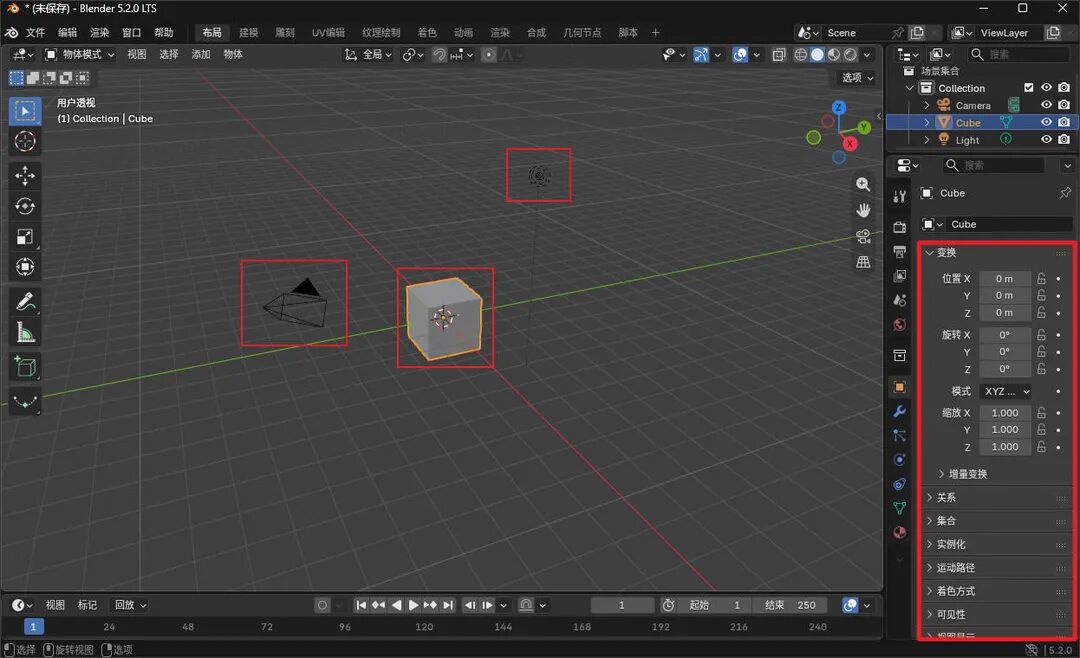
Task: Select the Annotate tool
Action: [x=25, y=301]
